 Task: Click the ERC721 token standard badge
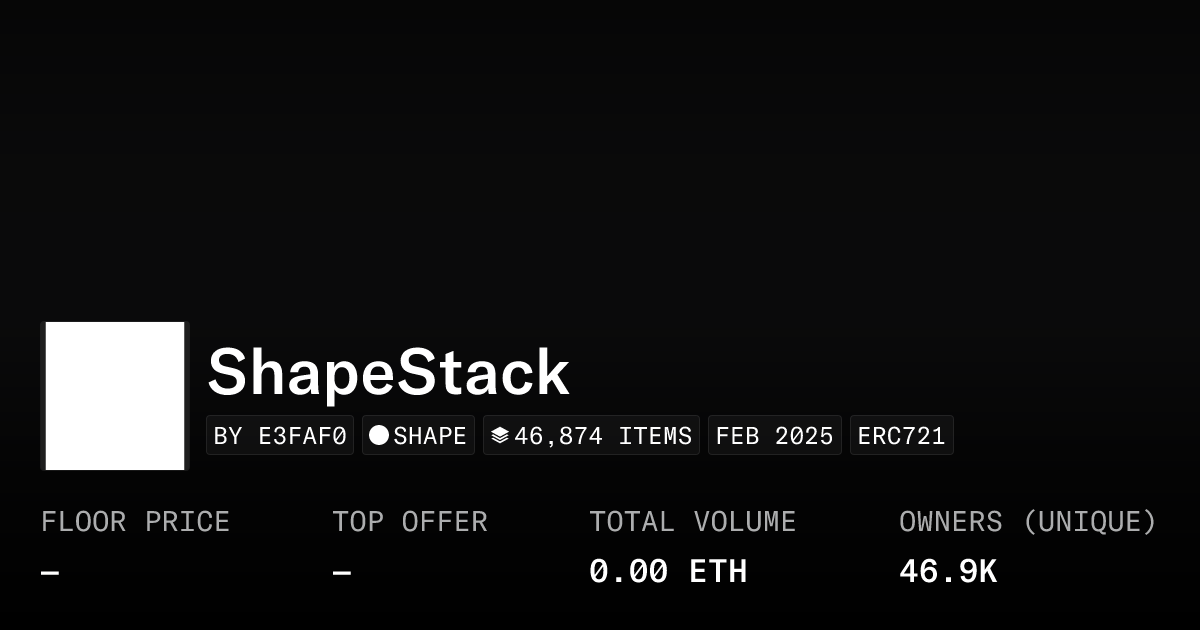(901, 436)
